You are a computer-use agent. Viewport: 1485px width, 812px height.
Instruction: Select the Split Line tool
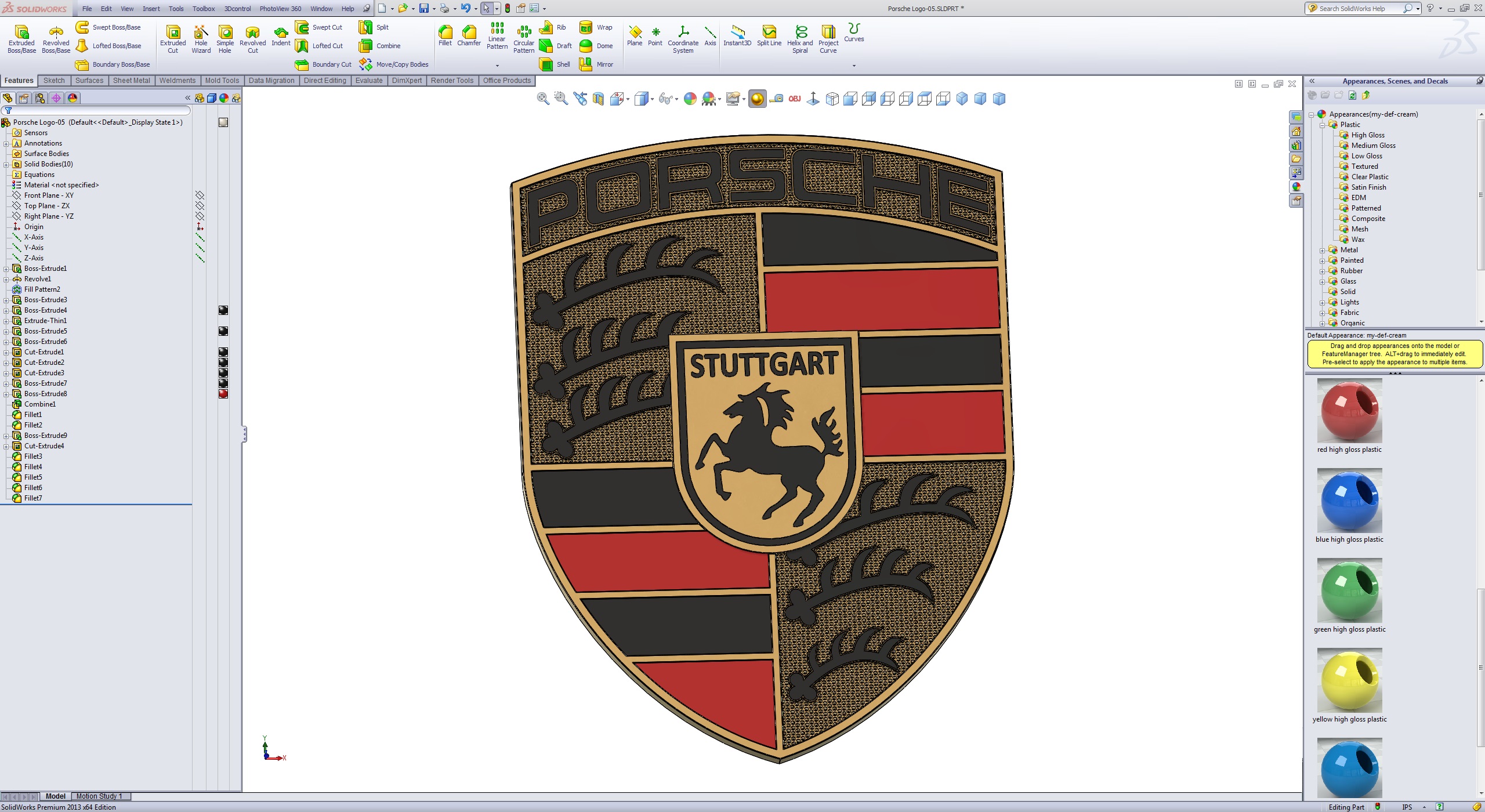[769, 35]
